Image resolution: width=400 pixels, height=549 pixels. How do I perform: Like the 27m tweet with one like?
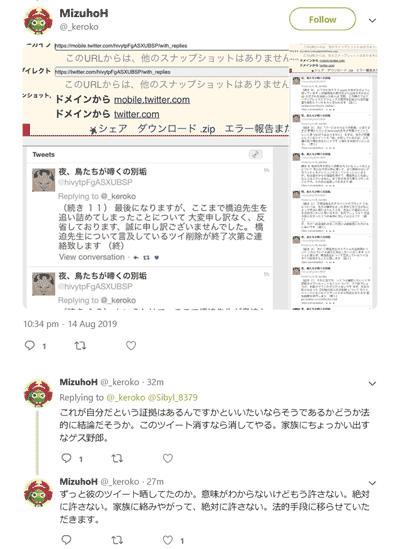(x=168, y=540)
